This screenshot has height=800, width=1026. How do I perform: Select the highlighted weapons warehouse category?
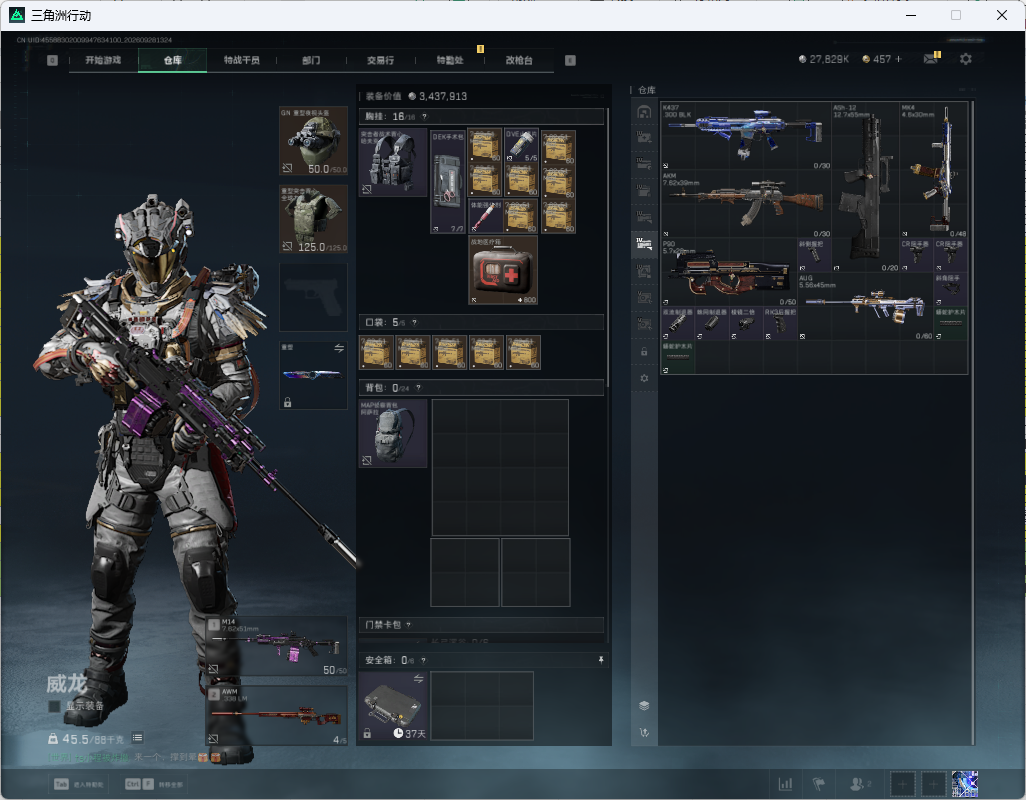click(x=644, y=244)
